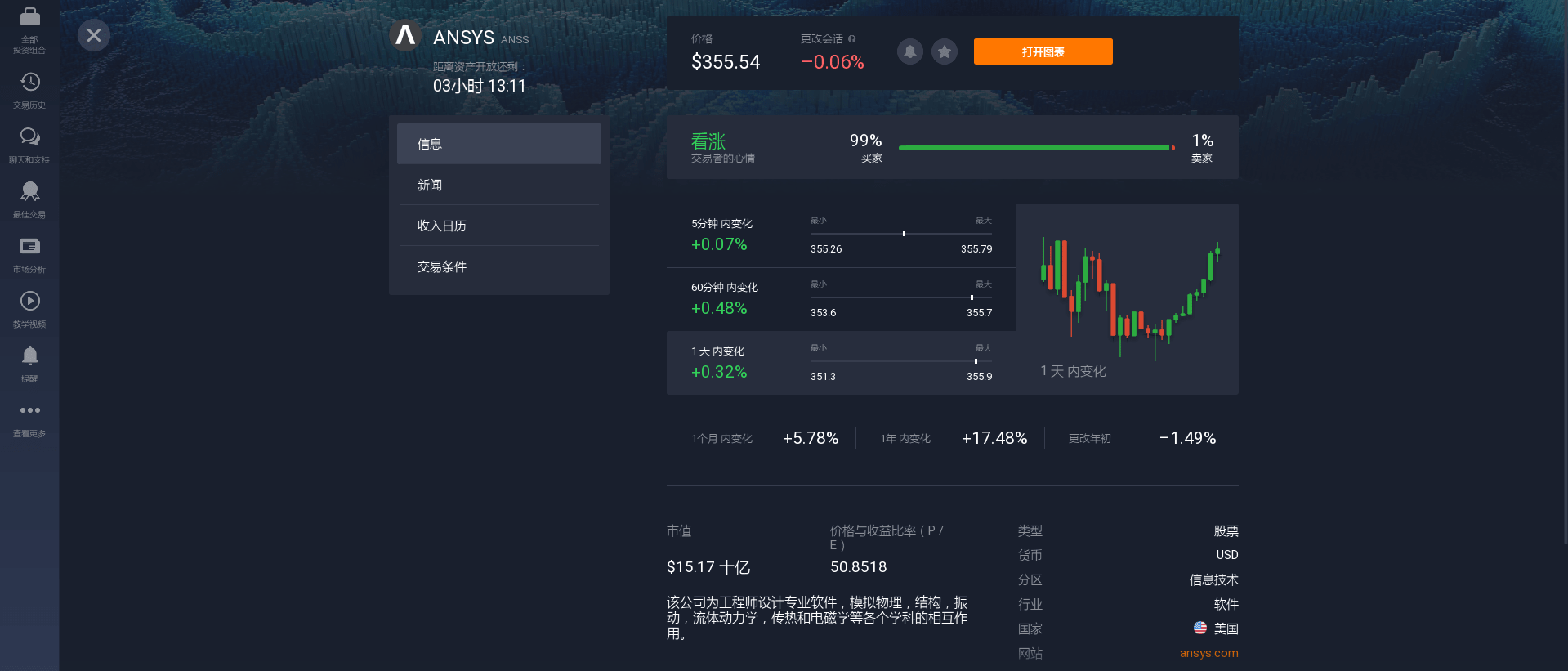Click the time countdown 03小时 13:11
The height and width of the screenshot is (671, 1568).
click(480, 86)
